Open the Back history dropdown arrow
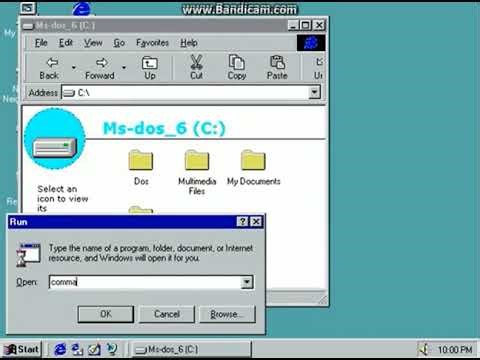The height and width of the screenshot is (360, 480). click(74, 68)
